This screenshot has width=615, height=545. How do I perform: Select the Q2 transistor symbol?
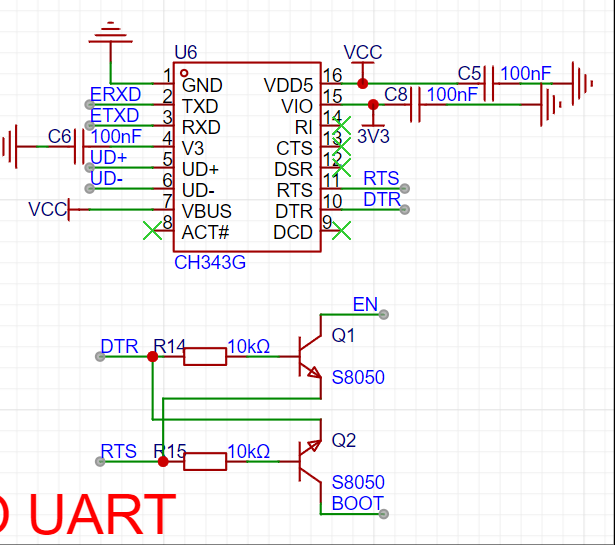coord(310,463)
